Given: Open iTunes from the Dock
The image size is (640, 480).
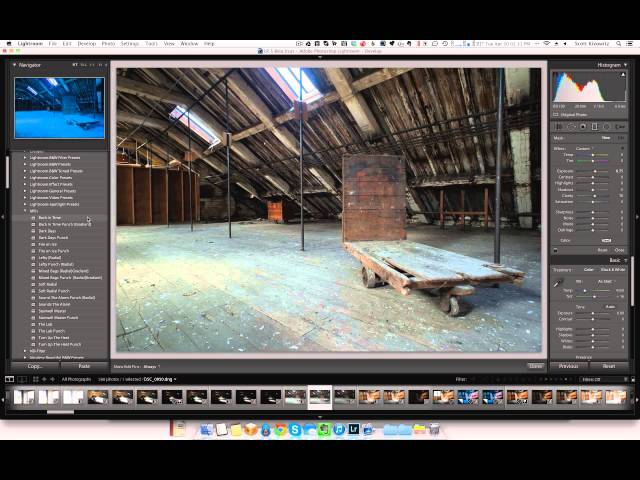Looking at the screenshot, I should (x=339, y=429).
